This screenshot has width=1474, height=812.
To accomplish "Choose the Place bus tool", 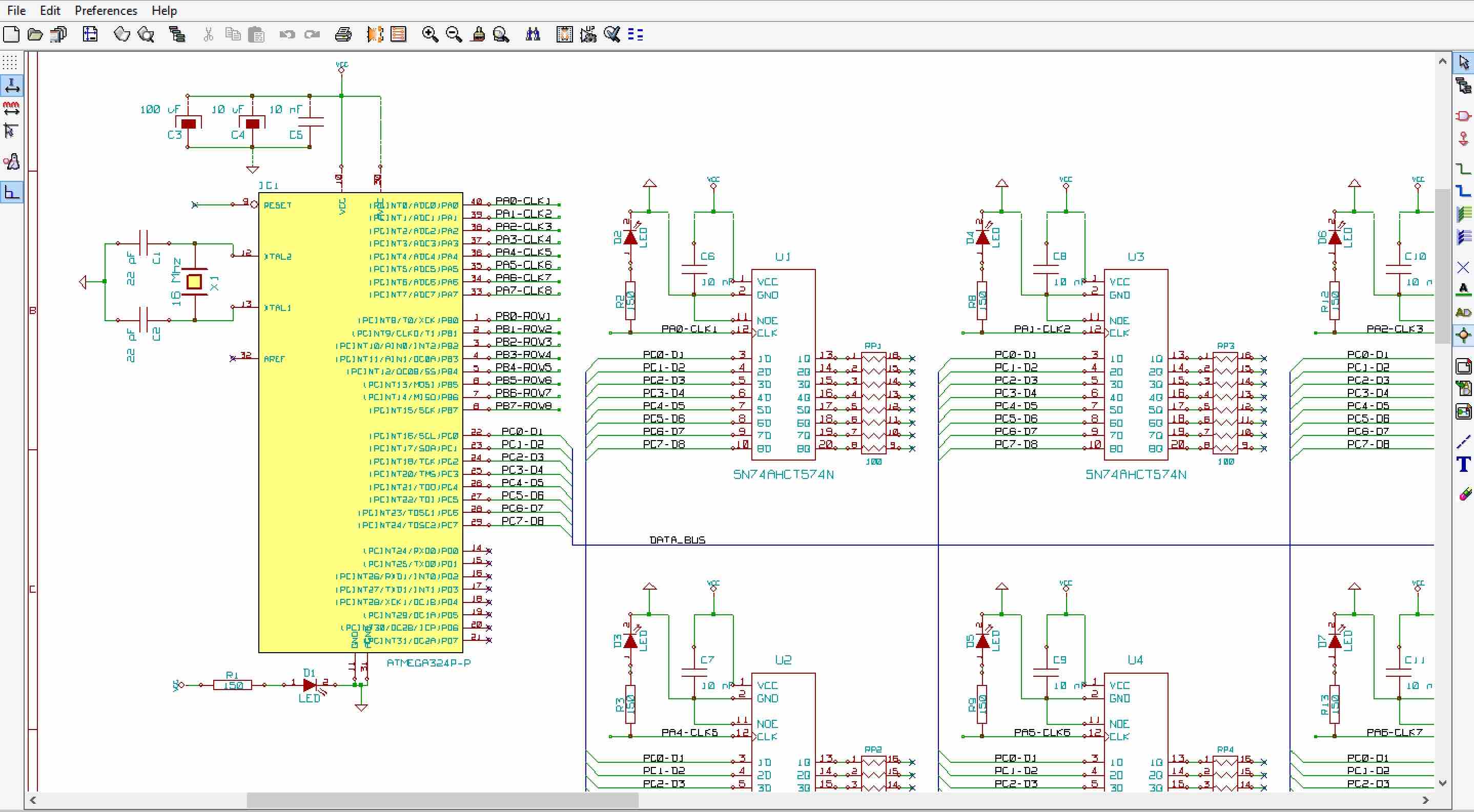I will point(1464,191).
